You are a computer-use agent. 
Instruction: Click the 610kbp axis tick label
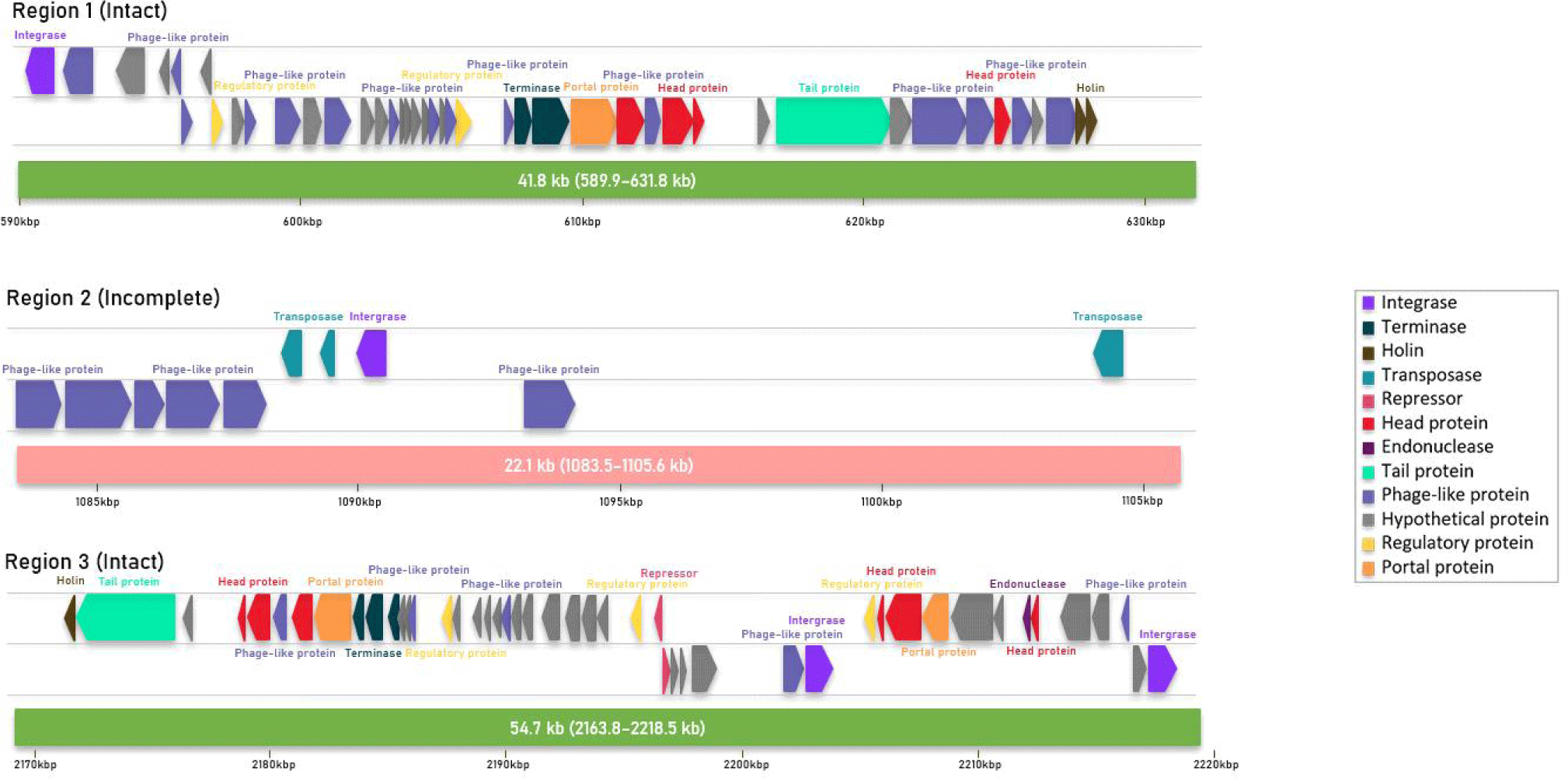pyautogui.click(x=582, y=222)
